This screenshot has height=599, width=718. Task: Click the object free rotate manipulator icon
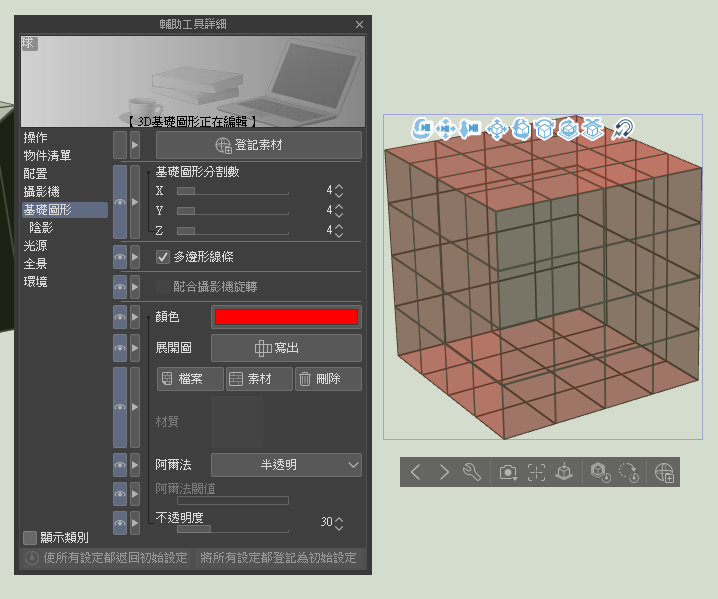(521, 129)
